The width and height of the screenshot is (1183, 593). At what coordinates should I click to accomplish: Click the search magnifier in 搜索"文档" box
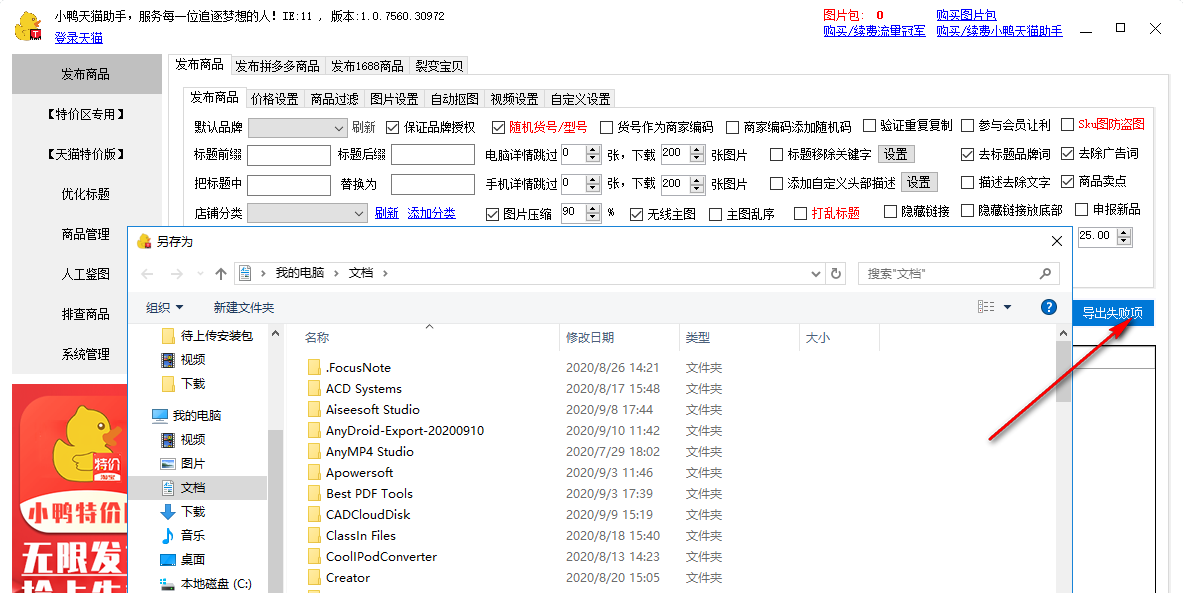(1045, 273)
